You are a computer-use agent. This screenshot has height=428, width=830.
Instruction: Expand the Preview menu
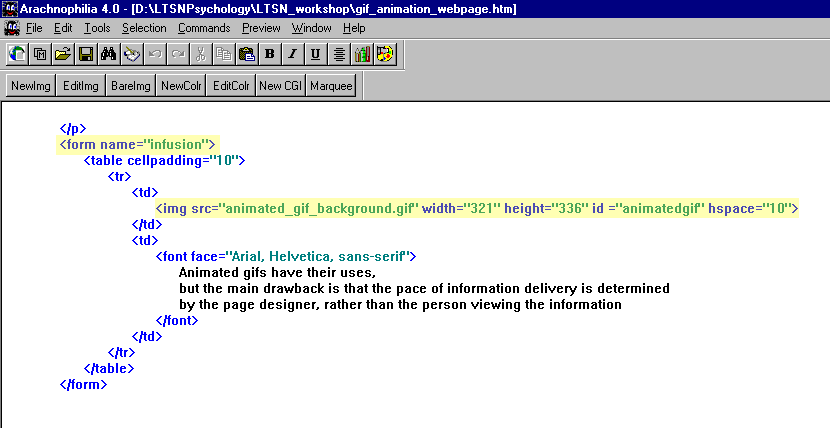261,28
